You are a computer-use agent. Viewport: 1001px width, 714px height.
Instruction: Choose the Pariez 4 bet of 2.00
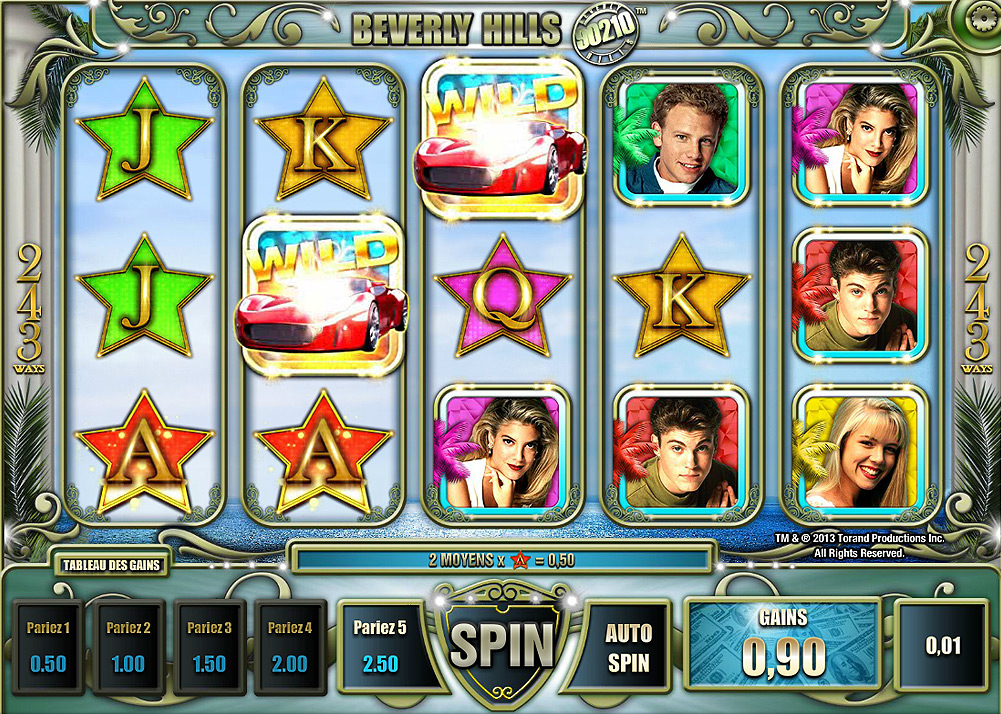(290, 647)
